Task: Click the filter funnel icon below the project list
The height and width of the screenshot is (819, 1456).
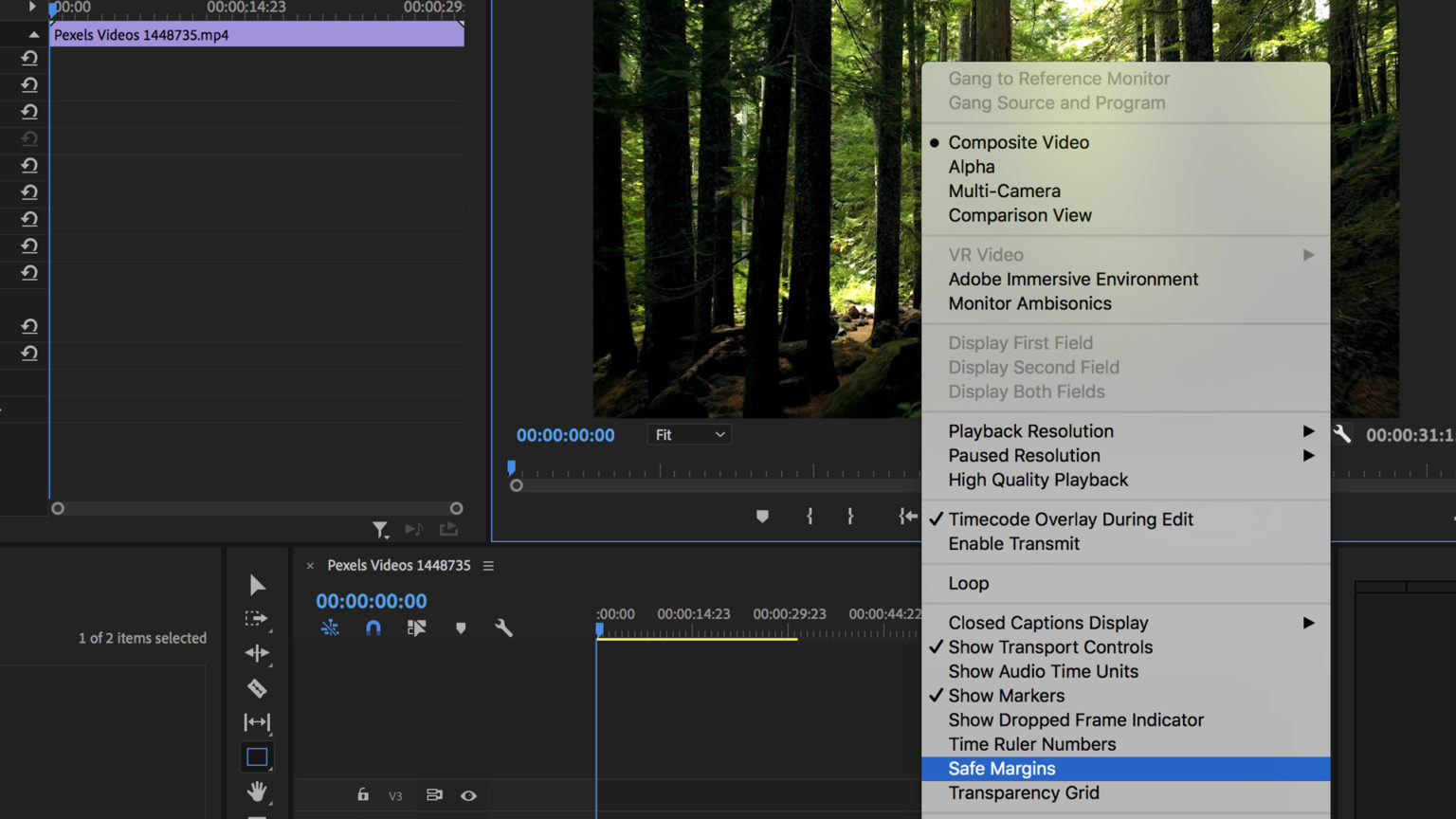Action: pos(381,530)
